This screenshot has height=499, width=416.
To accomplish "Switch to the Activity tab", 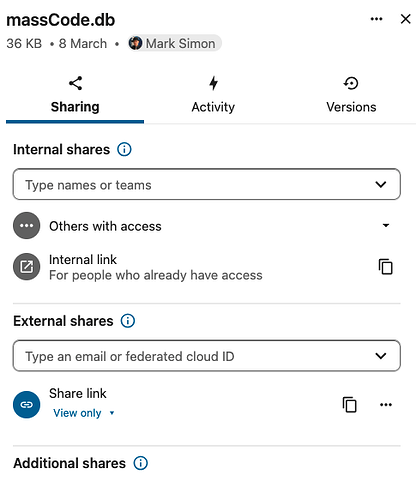I will click(213, 95).
